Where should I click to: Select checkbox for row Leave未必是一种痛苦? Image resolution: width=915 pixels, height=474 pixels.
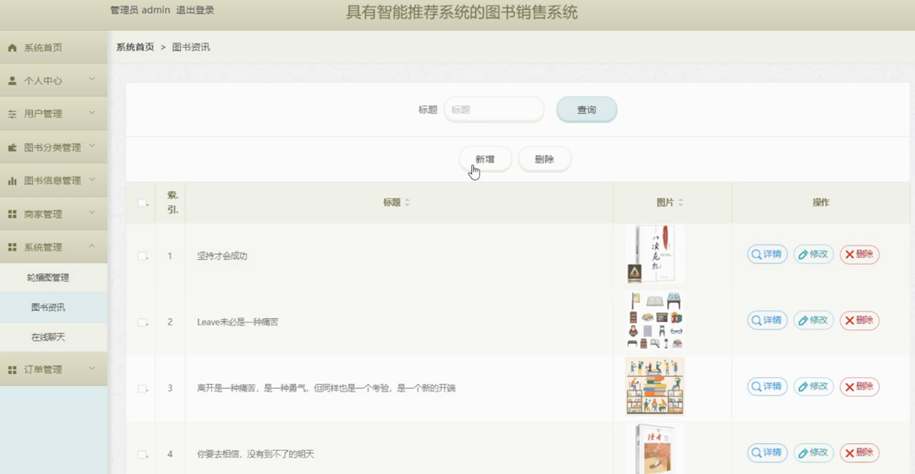142,322
